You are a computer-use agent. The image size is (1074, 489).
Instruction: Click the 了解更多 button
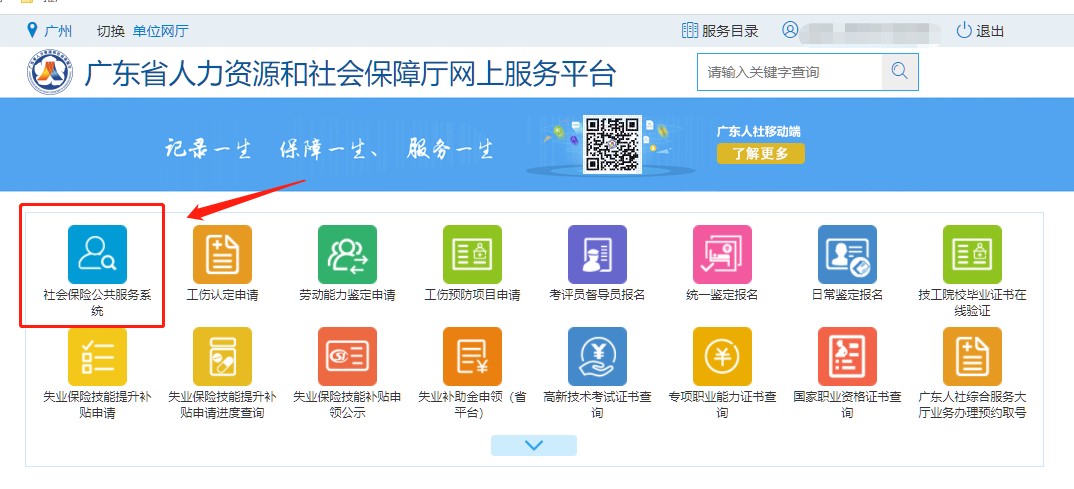pyautogui.click(x=760, y=153)
